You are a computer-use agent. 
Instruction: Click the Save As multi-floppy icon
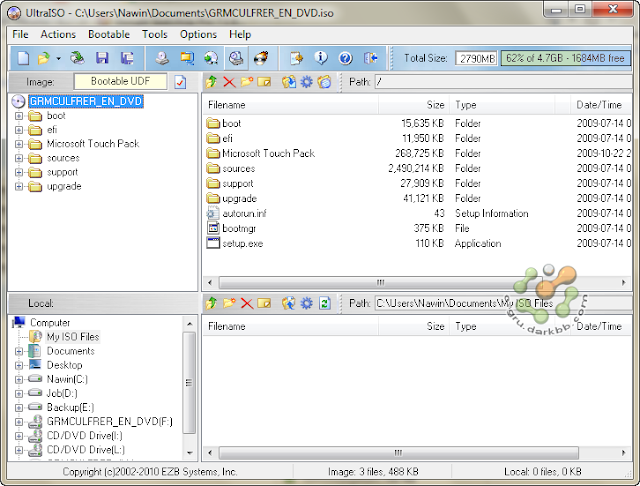pos(127,58)
